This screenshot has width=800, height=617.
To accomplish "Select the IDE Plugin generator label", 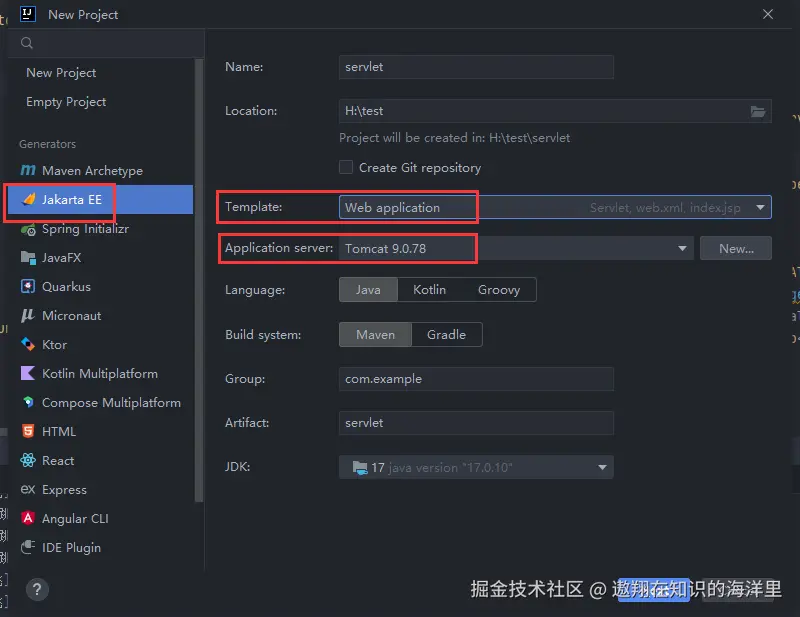I will point(71,548).
